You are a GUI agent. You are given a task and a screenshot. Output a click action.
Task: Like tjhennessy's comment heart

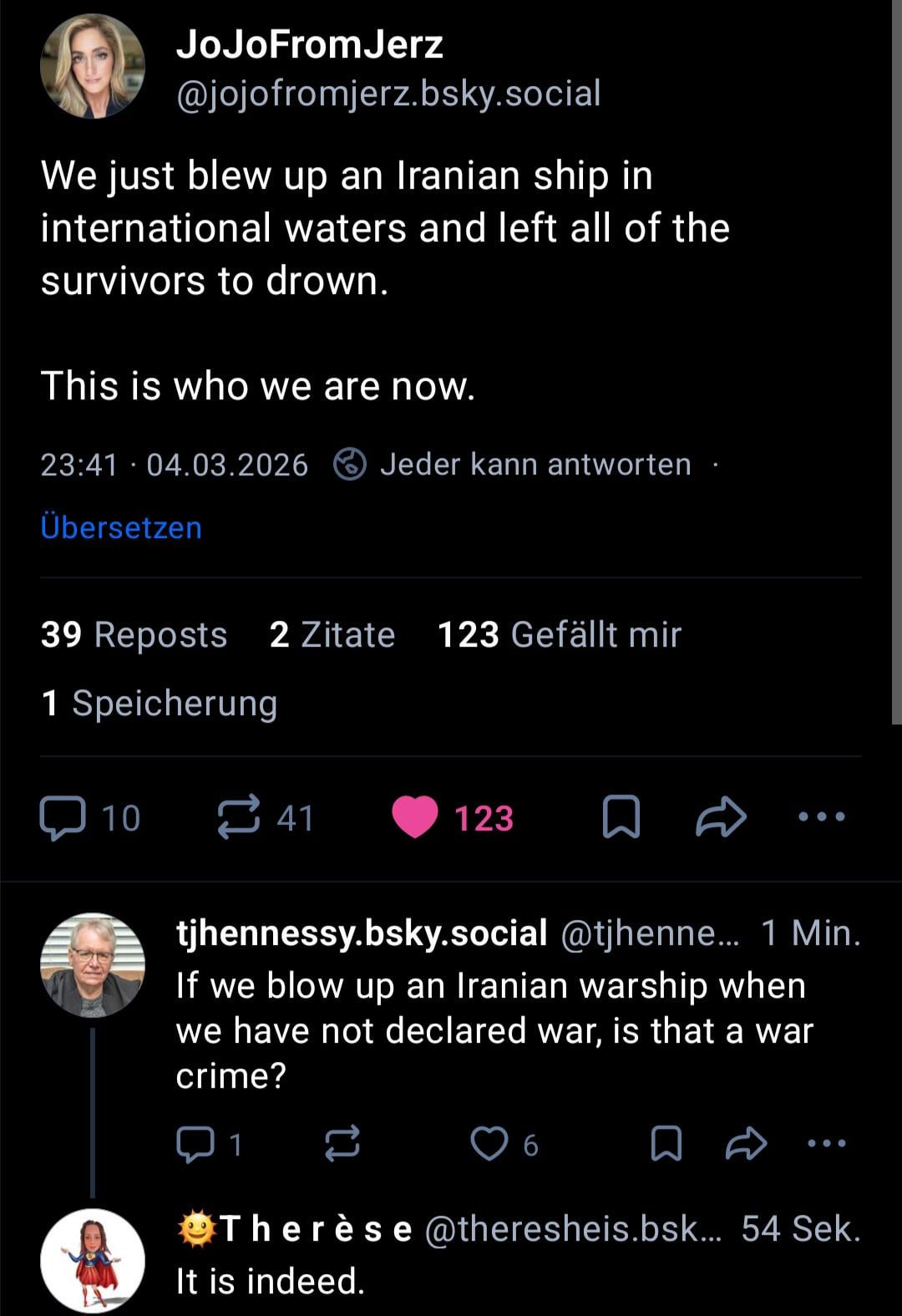(489, 1144)
